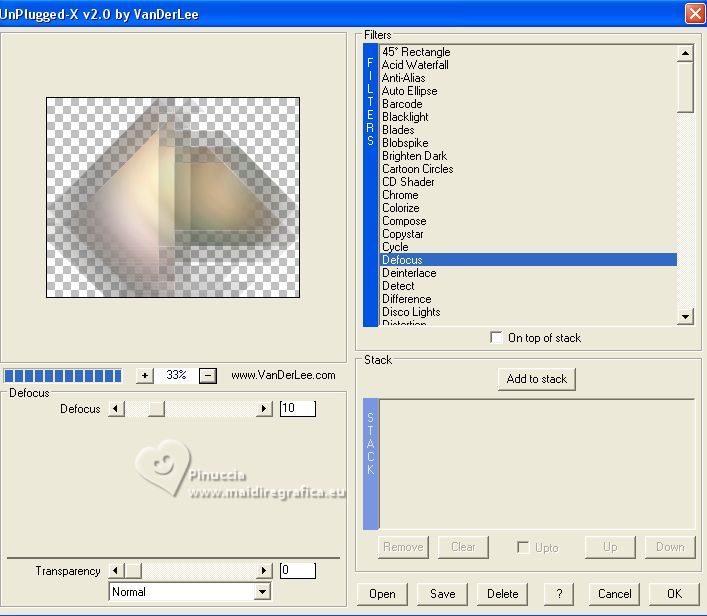Image resolution: width=707 pixels, height=616 pixels.
Task: Click the Delete button
Action: click(502, 593)
